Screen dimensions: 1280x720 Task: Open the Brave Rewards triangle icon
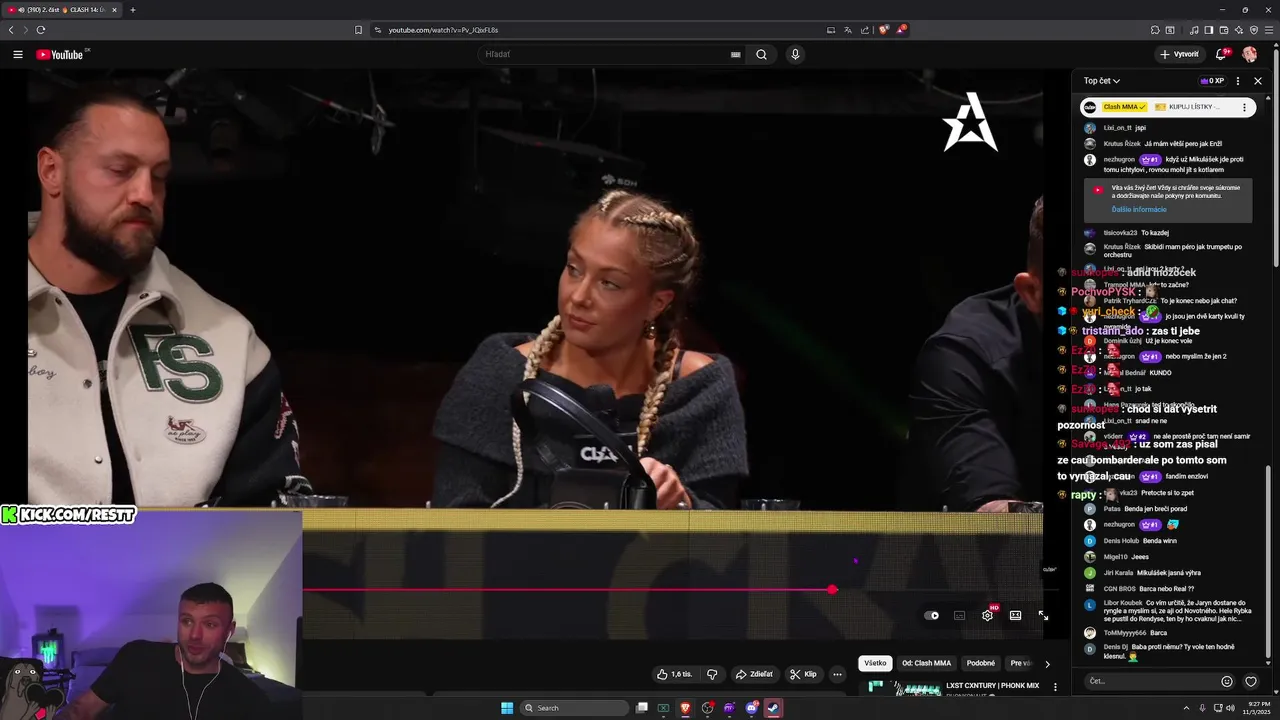[x=901, y=30]
